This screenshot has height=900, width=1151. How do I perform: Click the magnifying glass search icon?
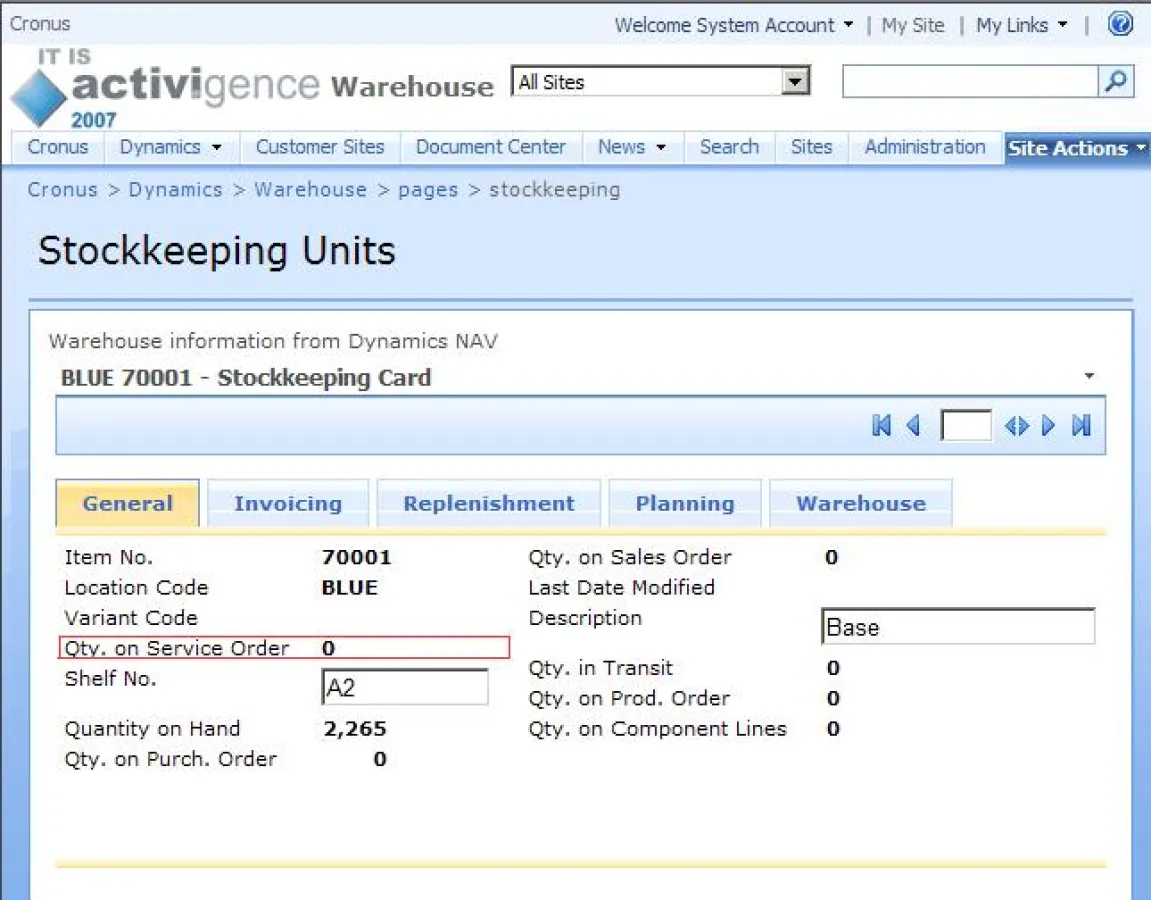point(1115,82)
